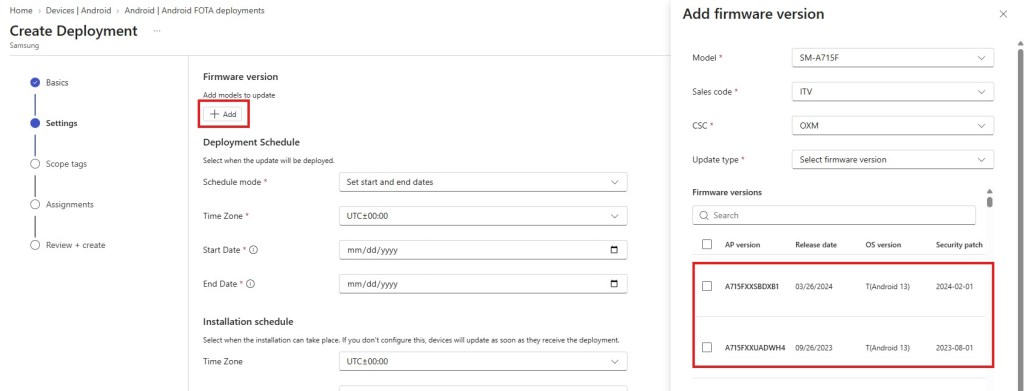Select checkbox for firmware A715FXXUADWH4
The height and width of the screenshot is (391, 1024).
(x=707, y=347)
